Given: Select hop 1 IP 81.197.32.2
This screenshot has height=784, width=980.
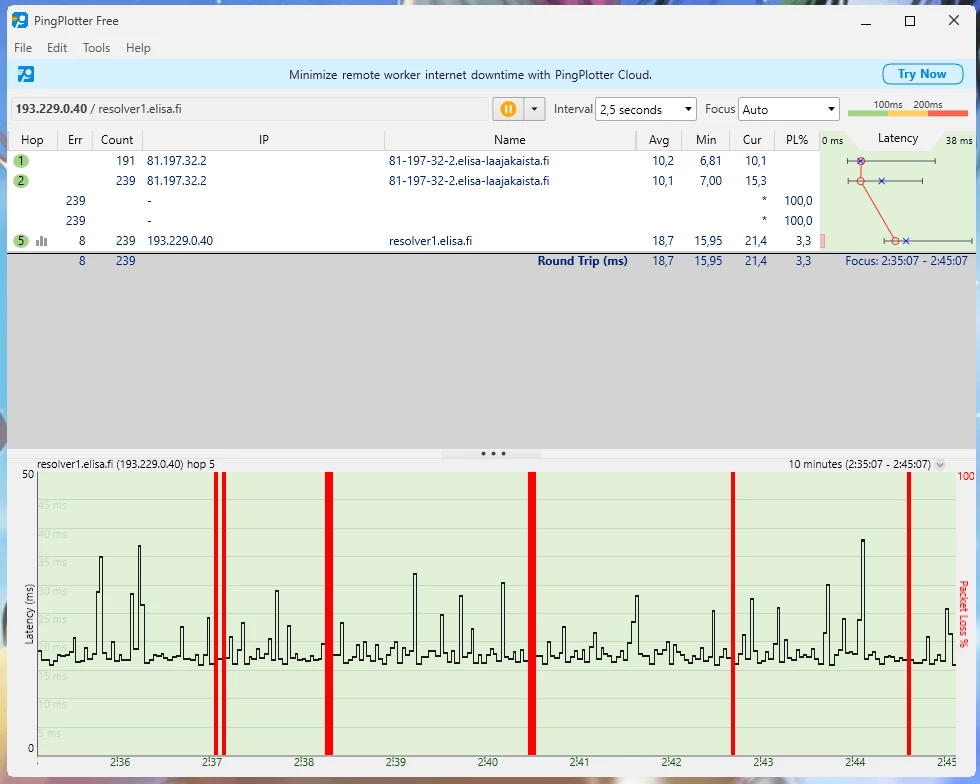Looking at the screenshot, I should [177, 161].
